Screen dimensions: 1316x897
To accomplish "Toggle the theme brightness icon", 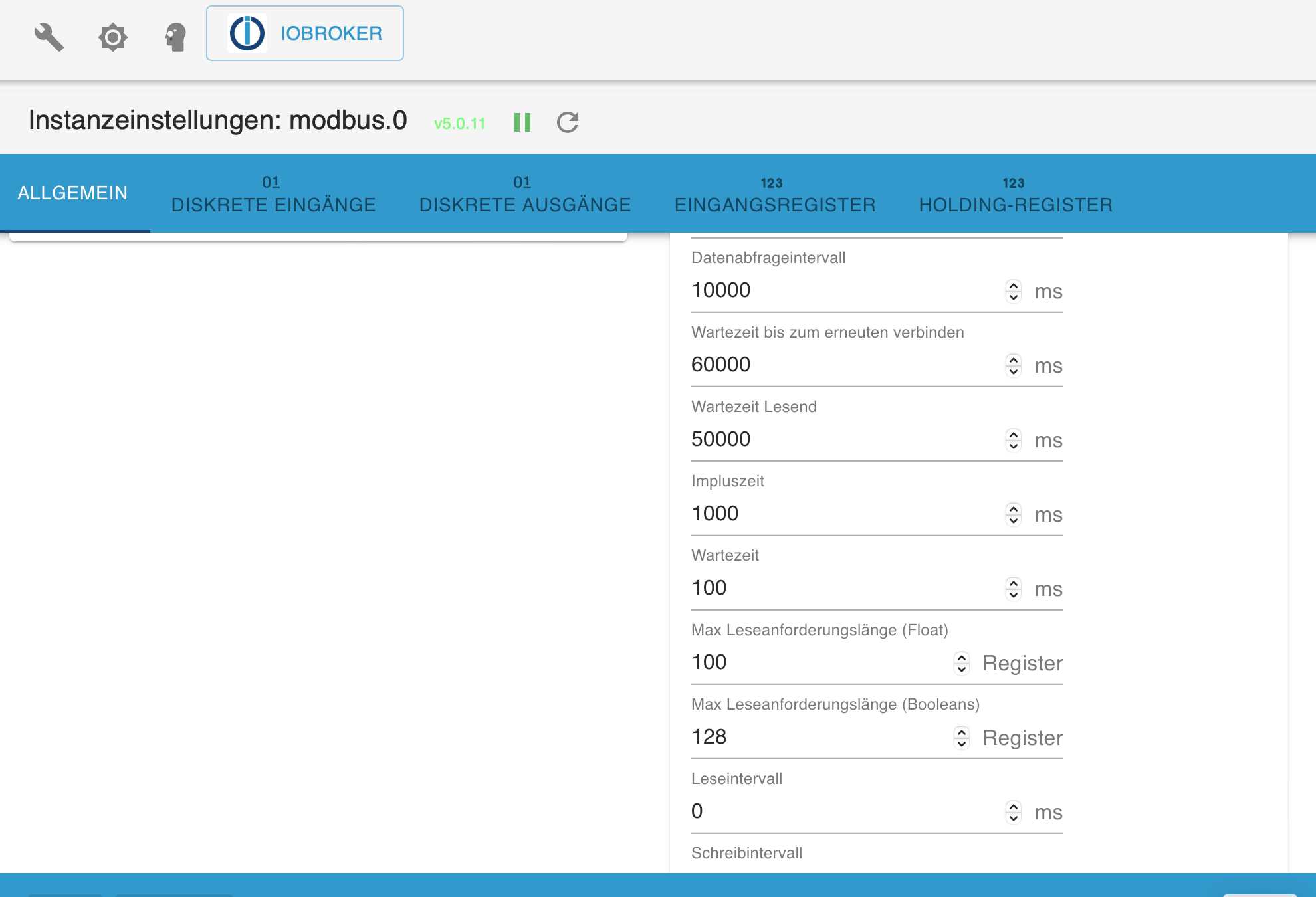I will tap(113, 37).
